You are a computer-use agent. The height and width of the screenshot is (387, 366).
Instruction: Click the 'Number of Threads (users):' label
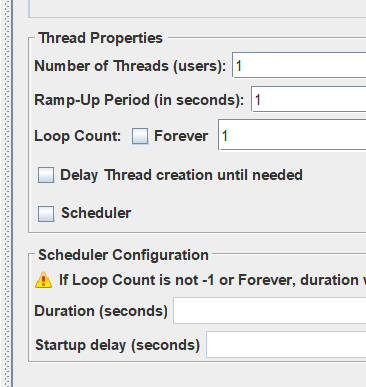[x=130, y=66]
